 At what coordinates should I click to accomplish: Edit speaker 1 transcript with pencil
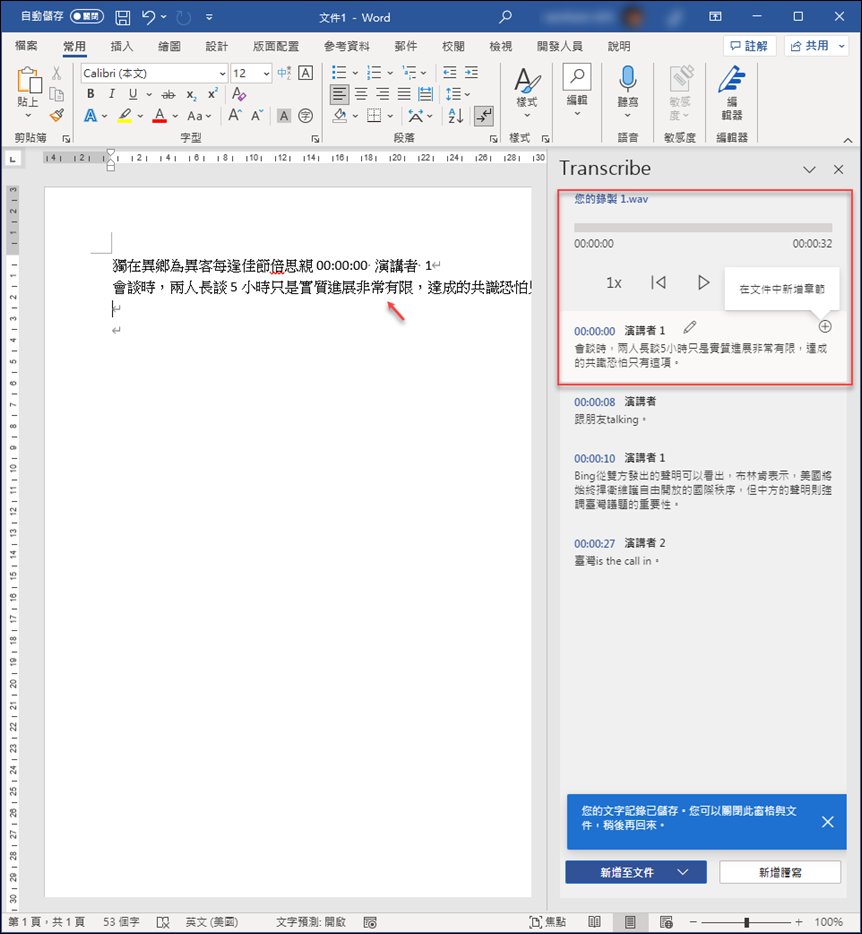[x=690, y=327]
